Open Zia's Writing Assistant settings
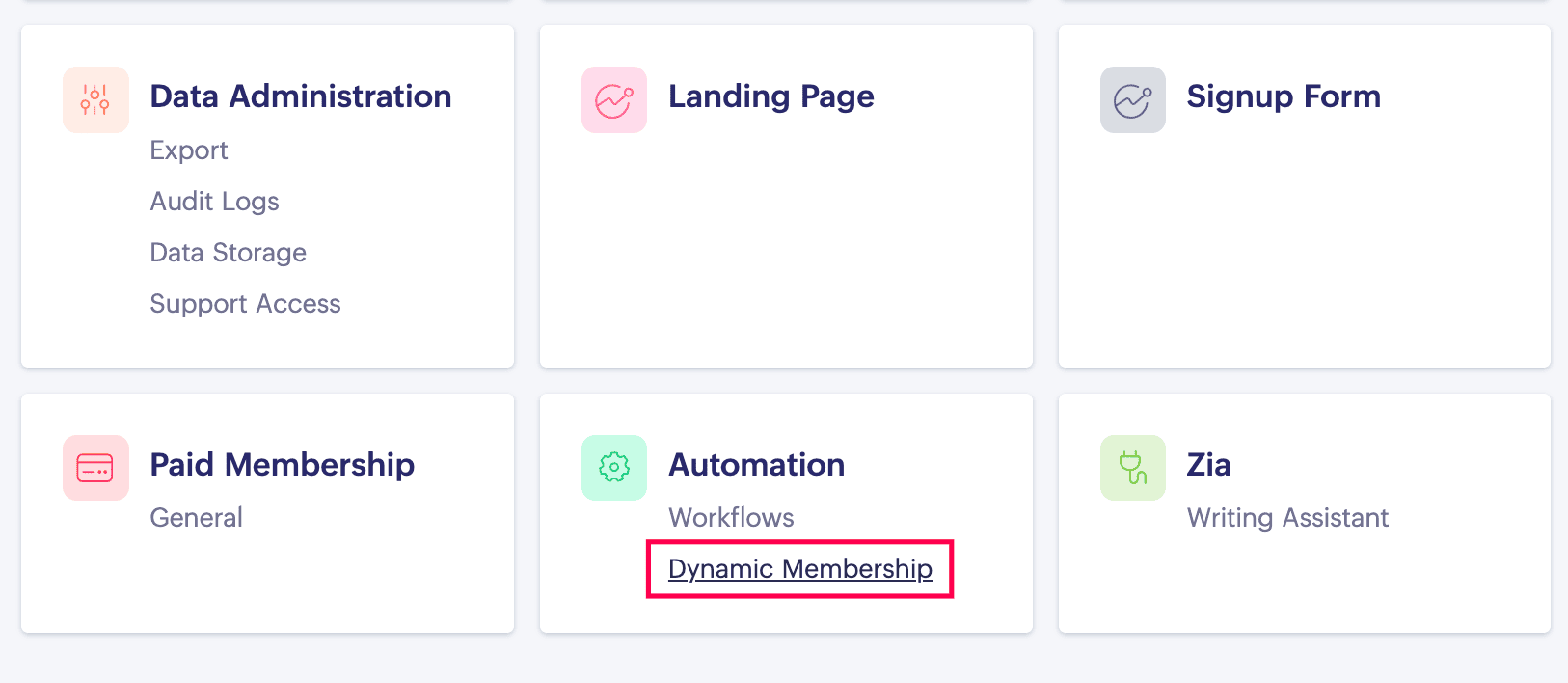This screenshot has width=1568, height=683. (x=1287, y=518)
